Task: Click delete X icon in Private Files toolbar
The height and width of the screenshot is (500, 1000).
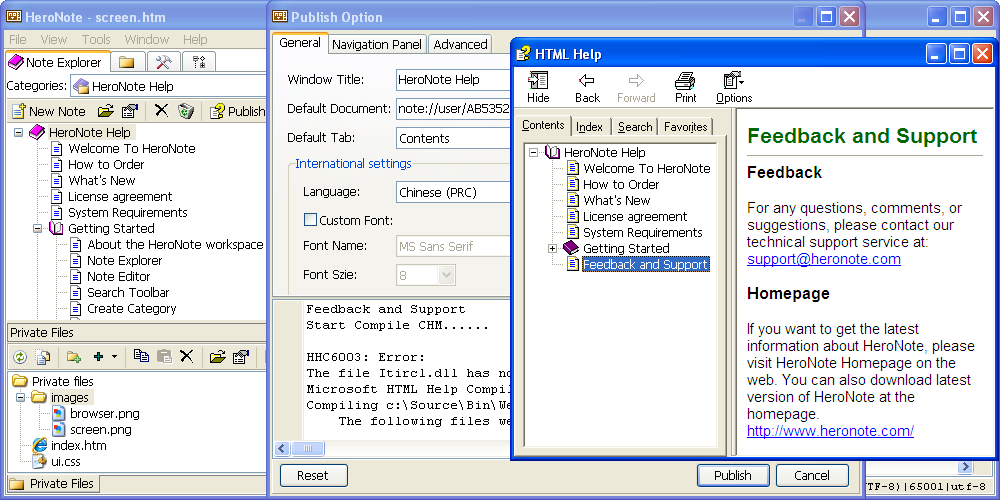Action: (186, 357)
